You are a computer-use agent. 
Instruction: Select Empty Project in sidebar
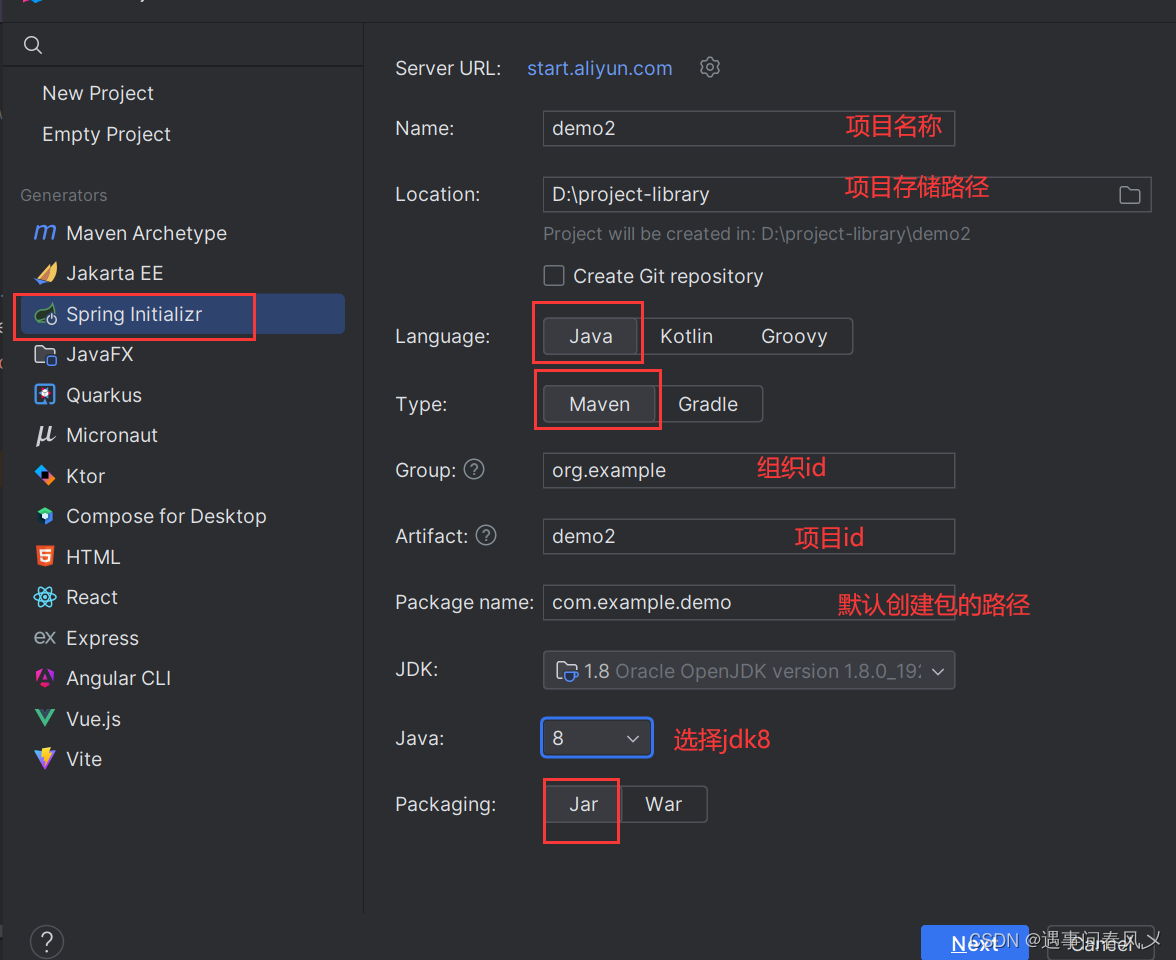106,134
